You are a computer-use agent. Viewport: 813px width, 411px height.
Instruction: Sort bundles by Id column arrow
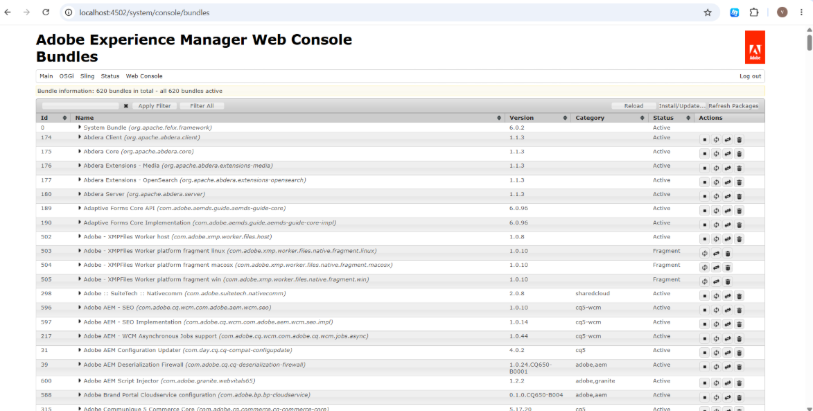(x=65, y=118)
